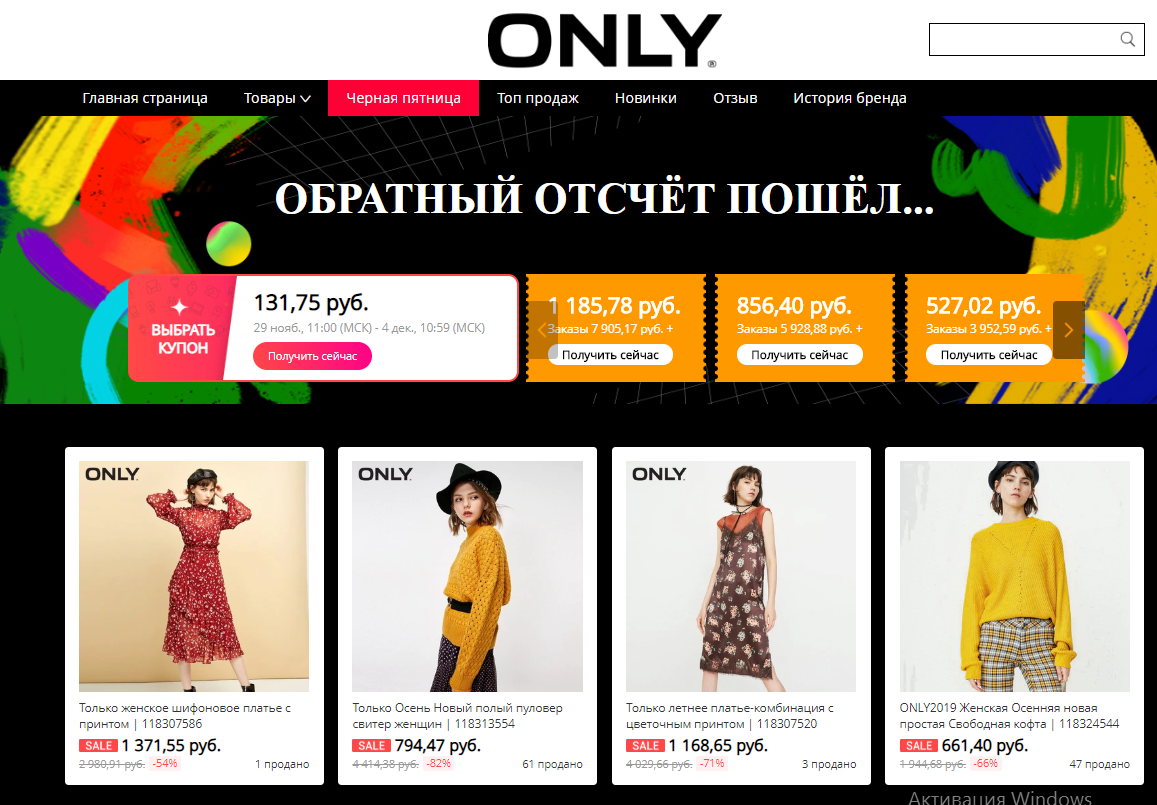Get the 856,40 руб. coupon
Screen dimensions: 1157x805
(799, 355)
